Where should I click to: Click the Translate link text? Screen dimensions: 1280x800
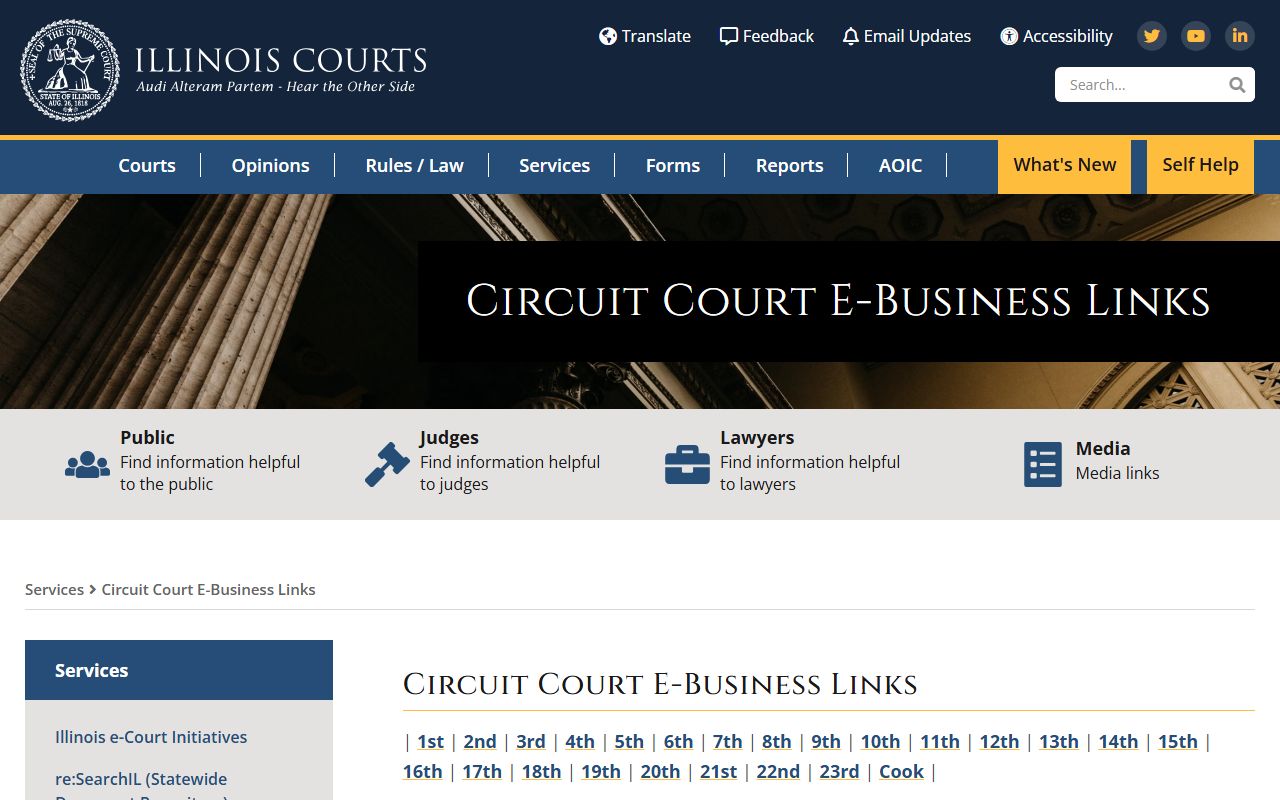click(x=656, y=36)
